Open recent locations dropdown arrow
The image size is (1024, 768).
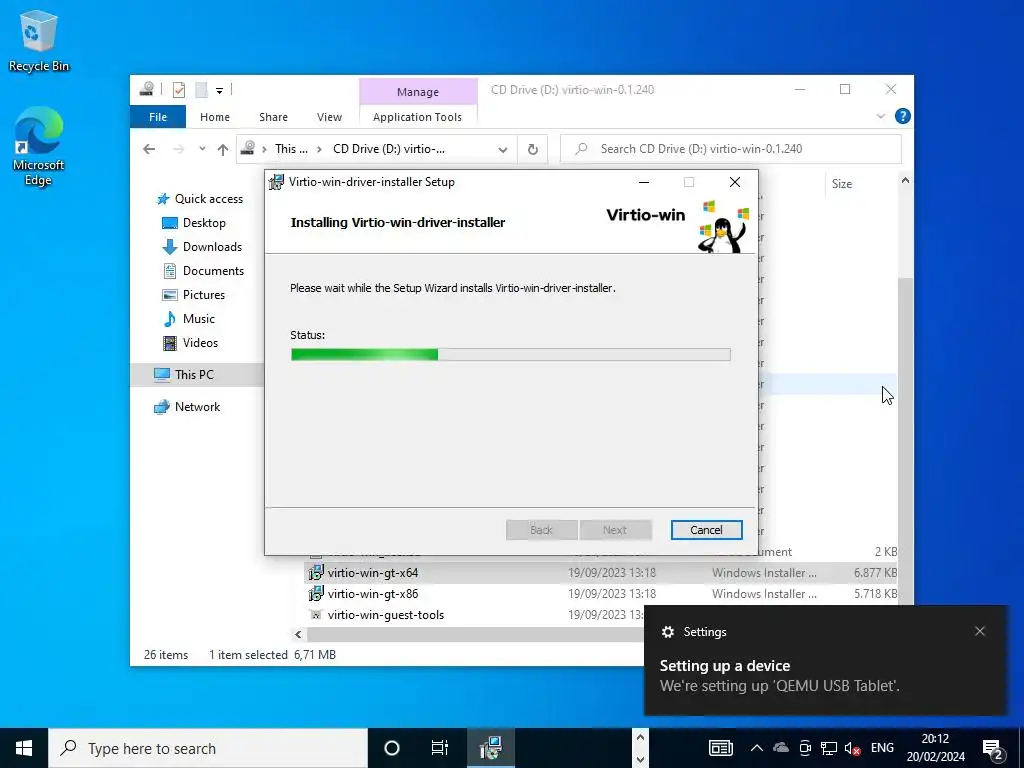pos(202,149)
